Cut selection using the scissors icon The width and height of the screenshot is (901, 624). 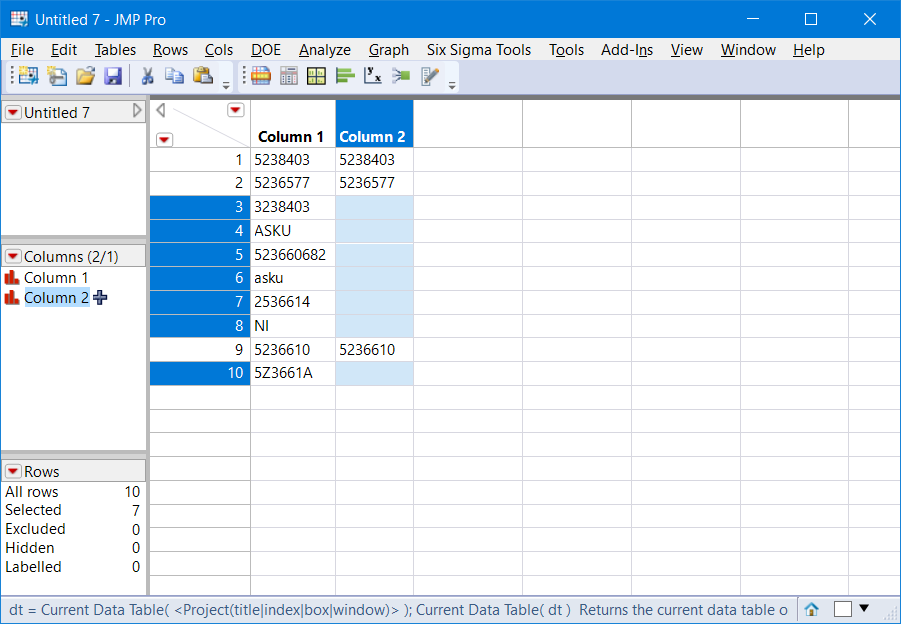coord(146,76)
